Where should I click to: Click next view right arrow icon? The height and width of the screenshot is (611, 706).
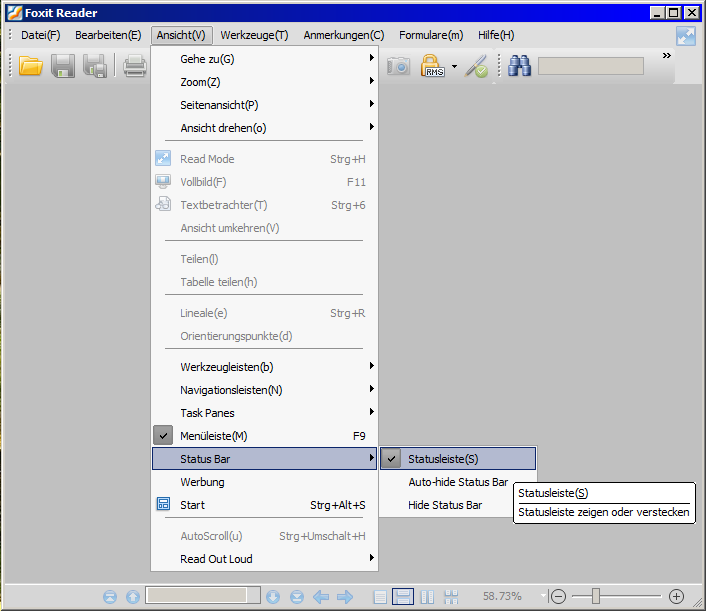click(x=345, y=597)
